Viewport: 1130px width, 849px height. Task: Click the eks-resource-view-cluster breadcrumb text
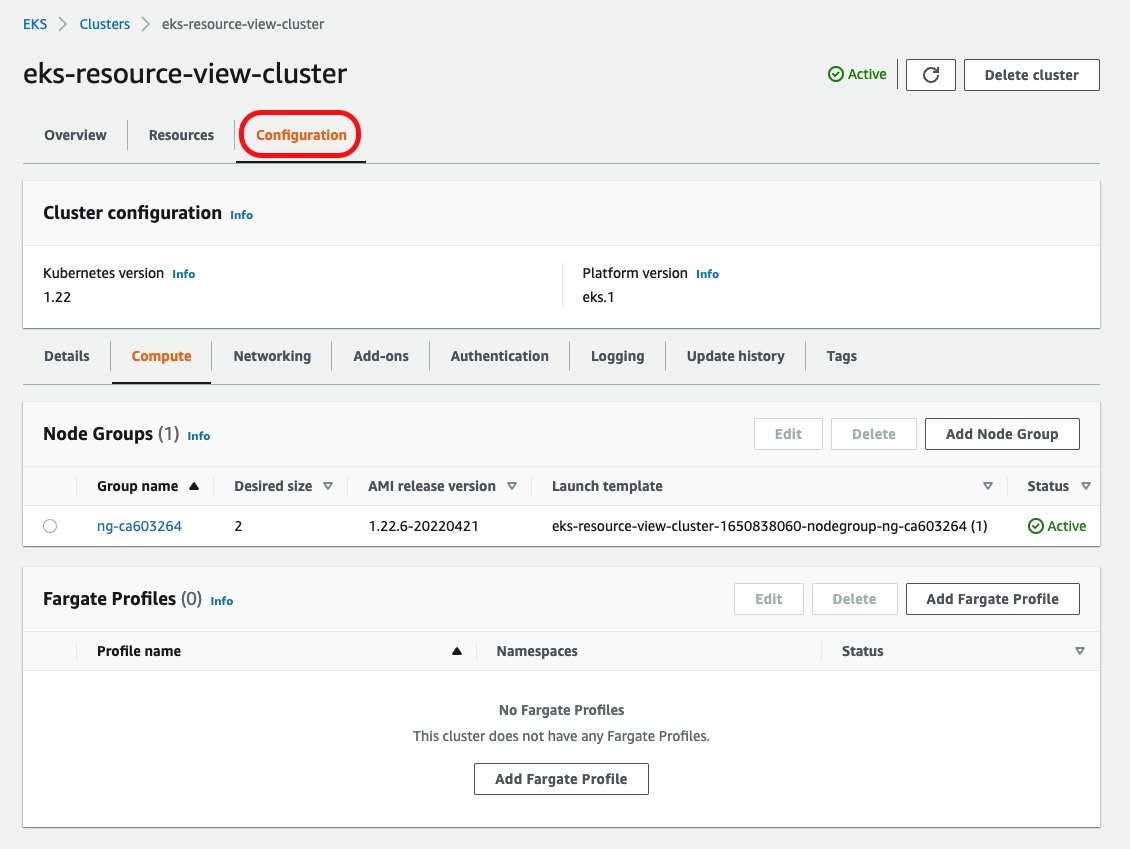click(x=243, y=24)
